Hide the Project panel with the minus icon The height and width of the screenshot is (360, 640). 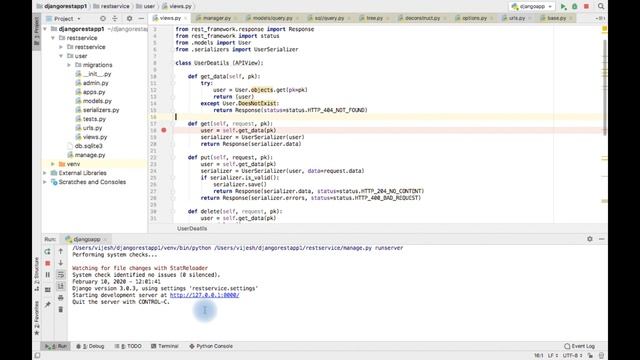coord(141,18)
